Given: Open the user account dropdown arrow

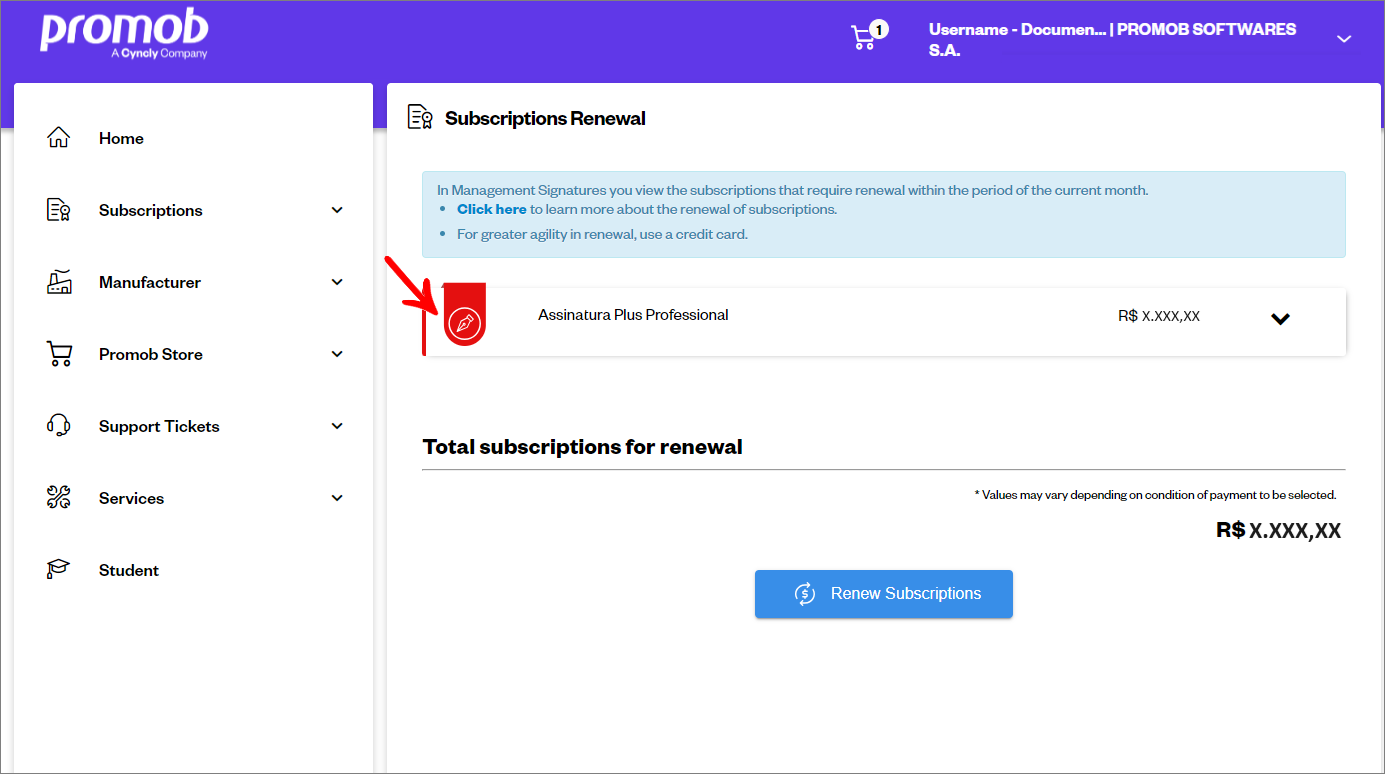Looking at the screenshot, I should tap(1344, 39).
